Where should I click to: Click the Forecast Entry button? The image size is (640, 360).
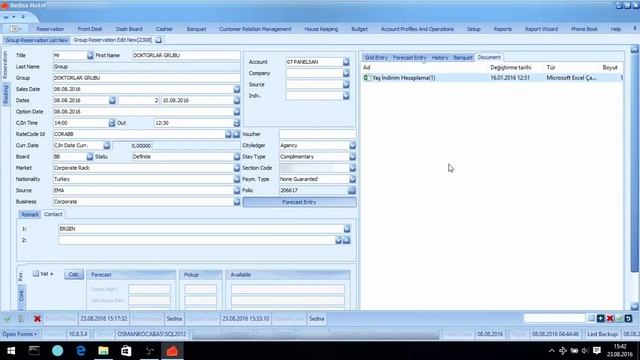pyautogui.click(x=299, y=202)
